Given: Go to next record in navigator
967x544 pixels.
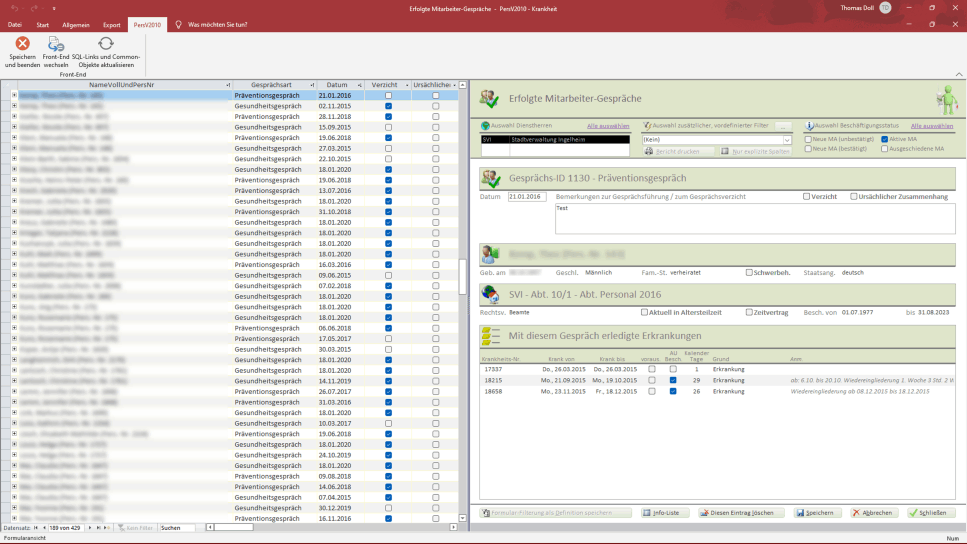Looking at the screenshot, I should (x=89, y=527).
